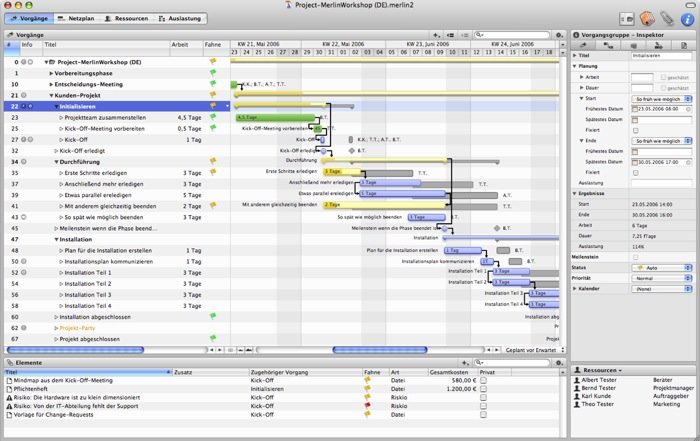Toggle Privat checkbox for Hardware risk row
The width and height of the screenshot is (700, 441).
483,398
